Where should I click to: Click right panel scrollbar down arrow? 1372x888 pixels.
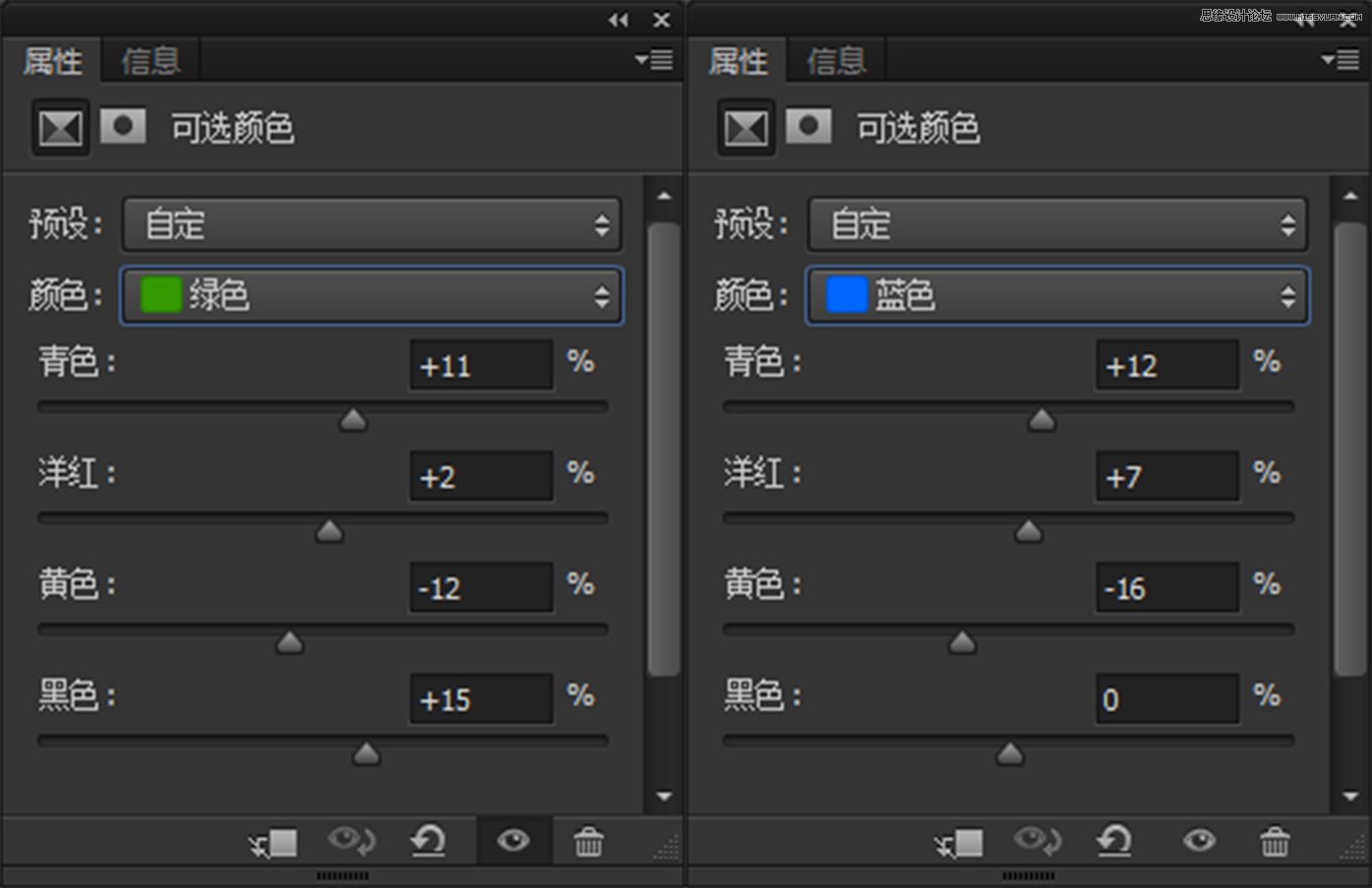click(x=1349, y=796)
